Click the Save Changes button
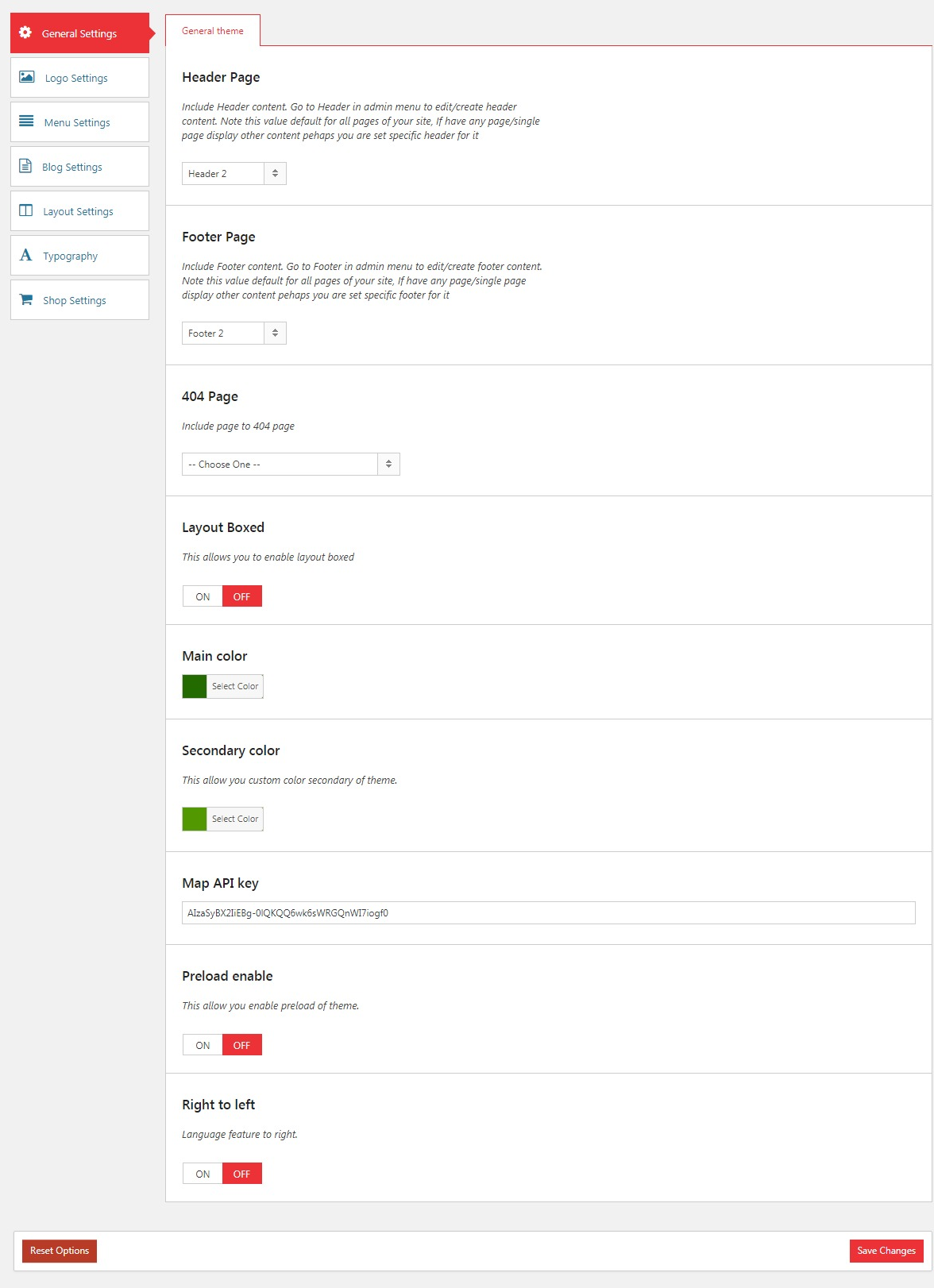Screen dimensions: 934x1288 coord(886,1251)
